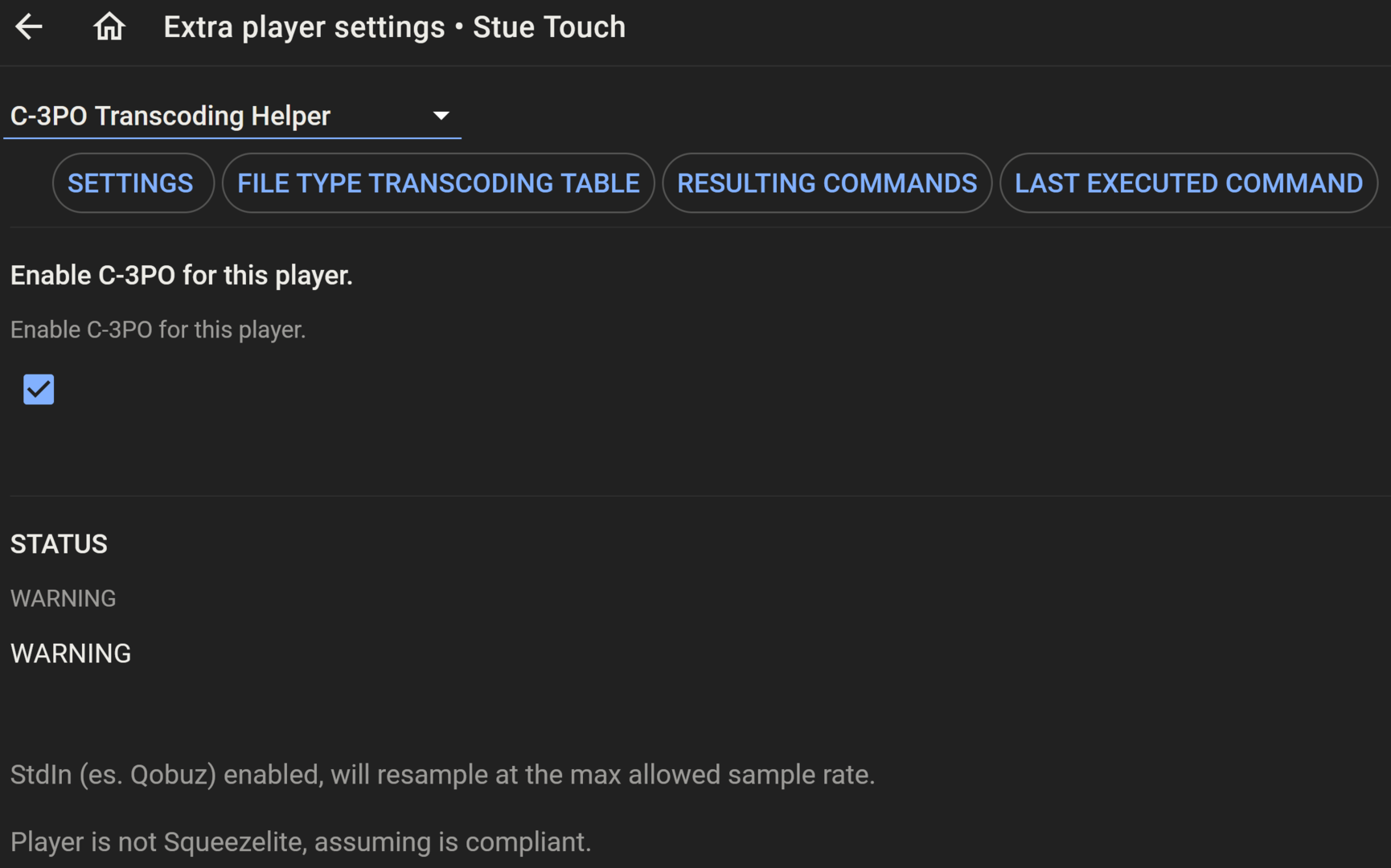This screenshot has width=1391, height=868.
Task: Click the gray WARNING label under STATUS
Action: [63, 599]
